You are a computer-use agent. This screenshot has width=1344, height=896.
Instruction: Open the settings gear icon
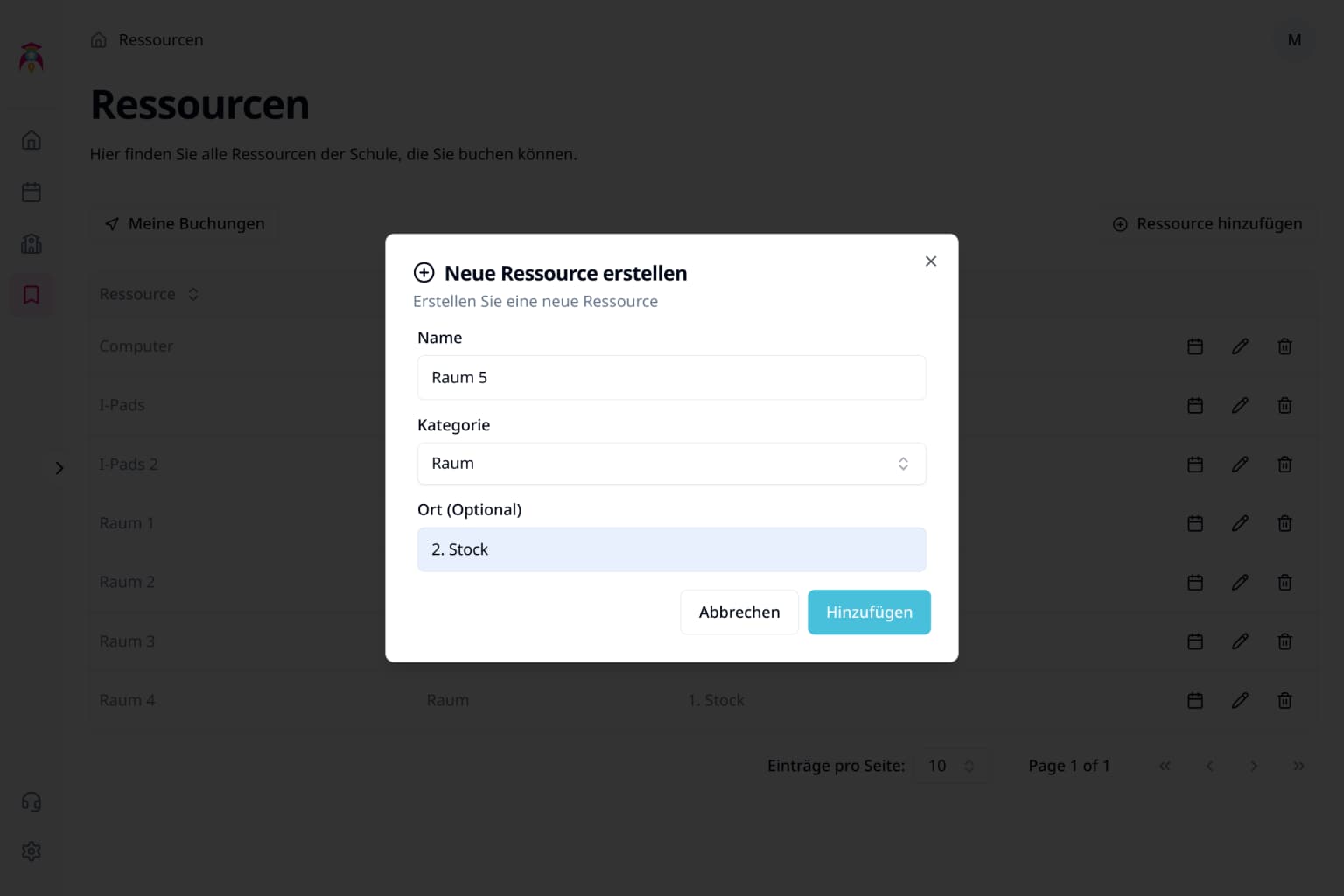click(31, 850)
